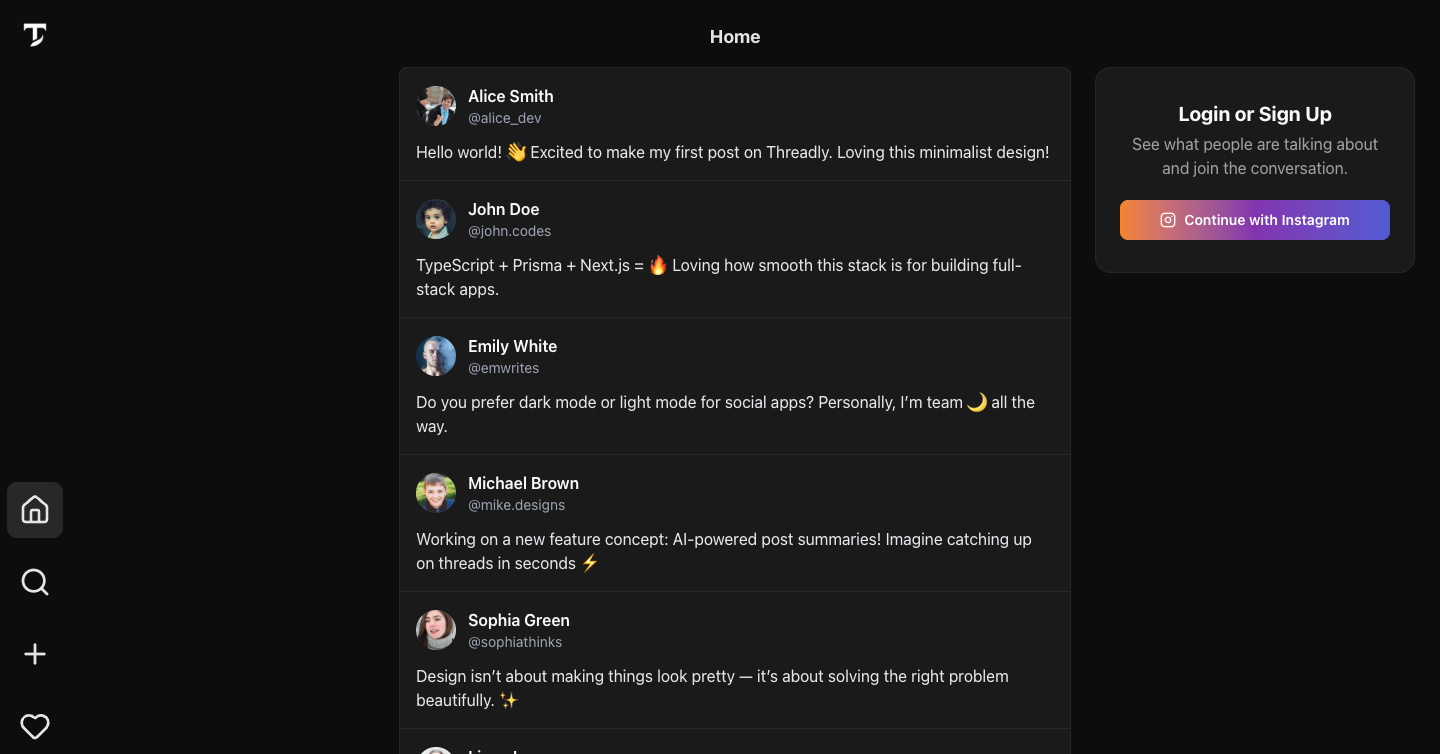Click Michael Brown's profile avatar

coord(436,493)
